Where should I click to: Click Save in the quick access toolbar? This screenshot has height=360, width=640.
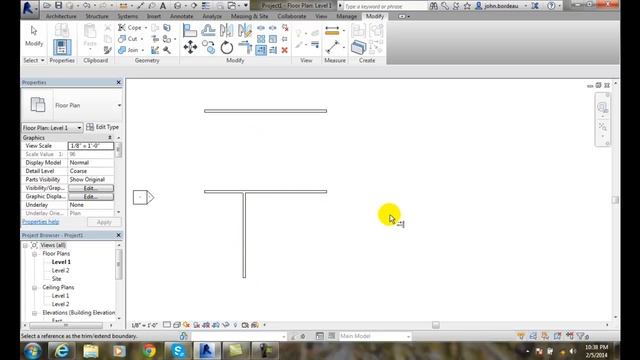[x=59, y=6]
